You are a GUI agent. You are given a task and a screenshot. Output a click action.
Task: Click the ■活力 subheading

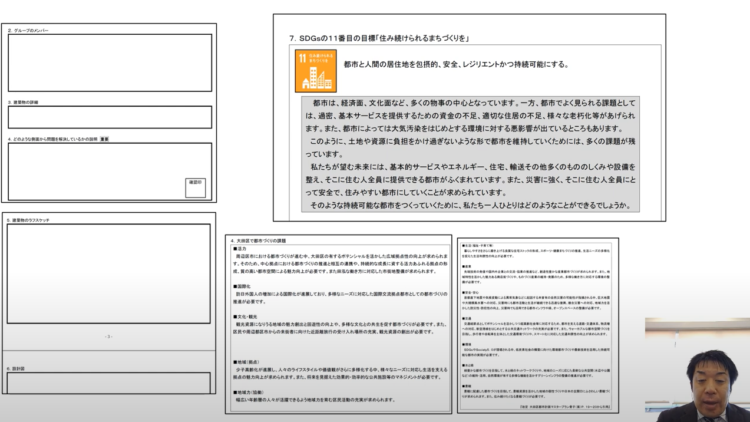[240, 249]
